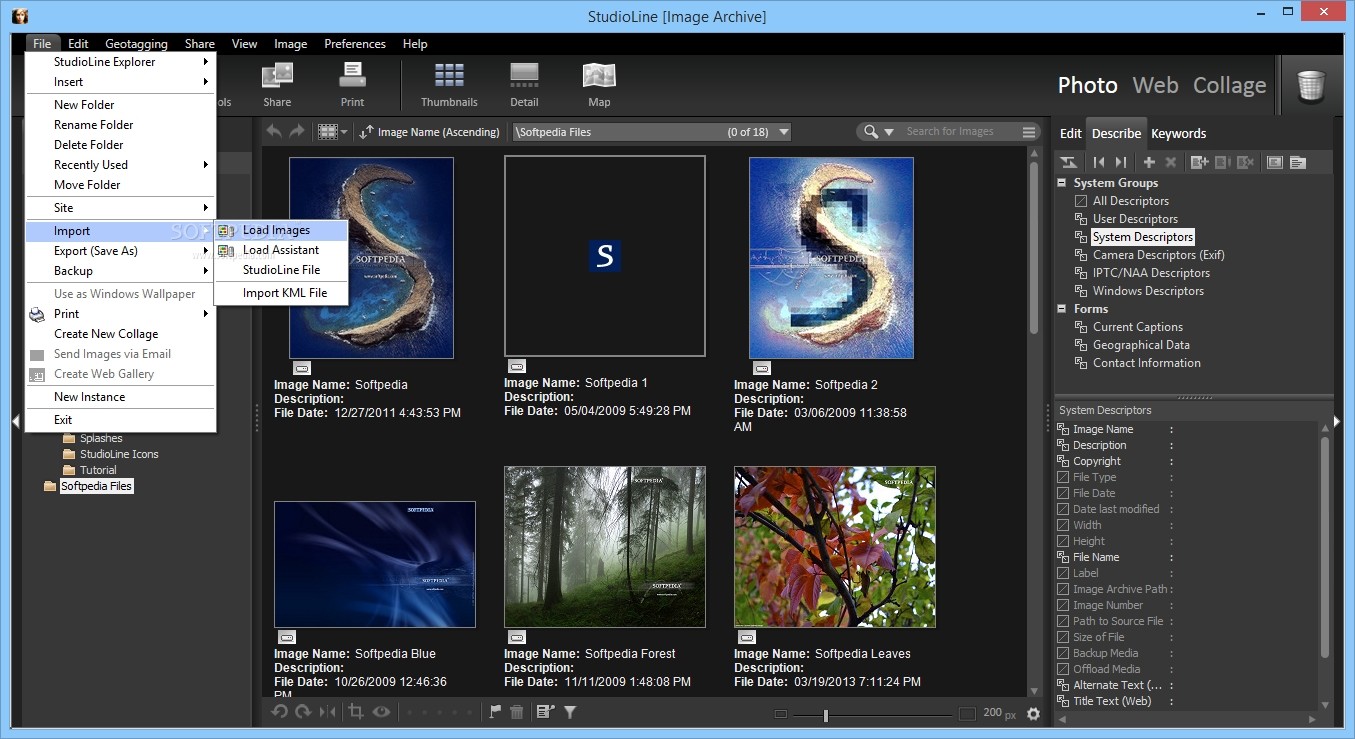Toggle the Label descriptor box

[1063, 573]
